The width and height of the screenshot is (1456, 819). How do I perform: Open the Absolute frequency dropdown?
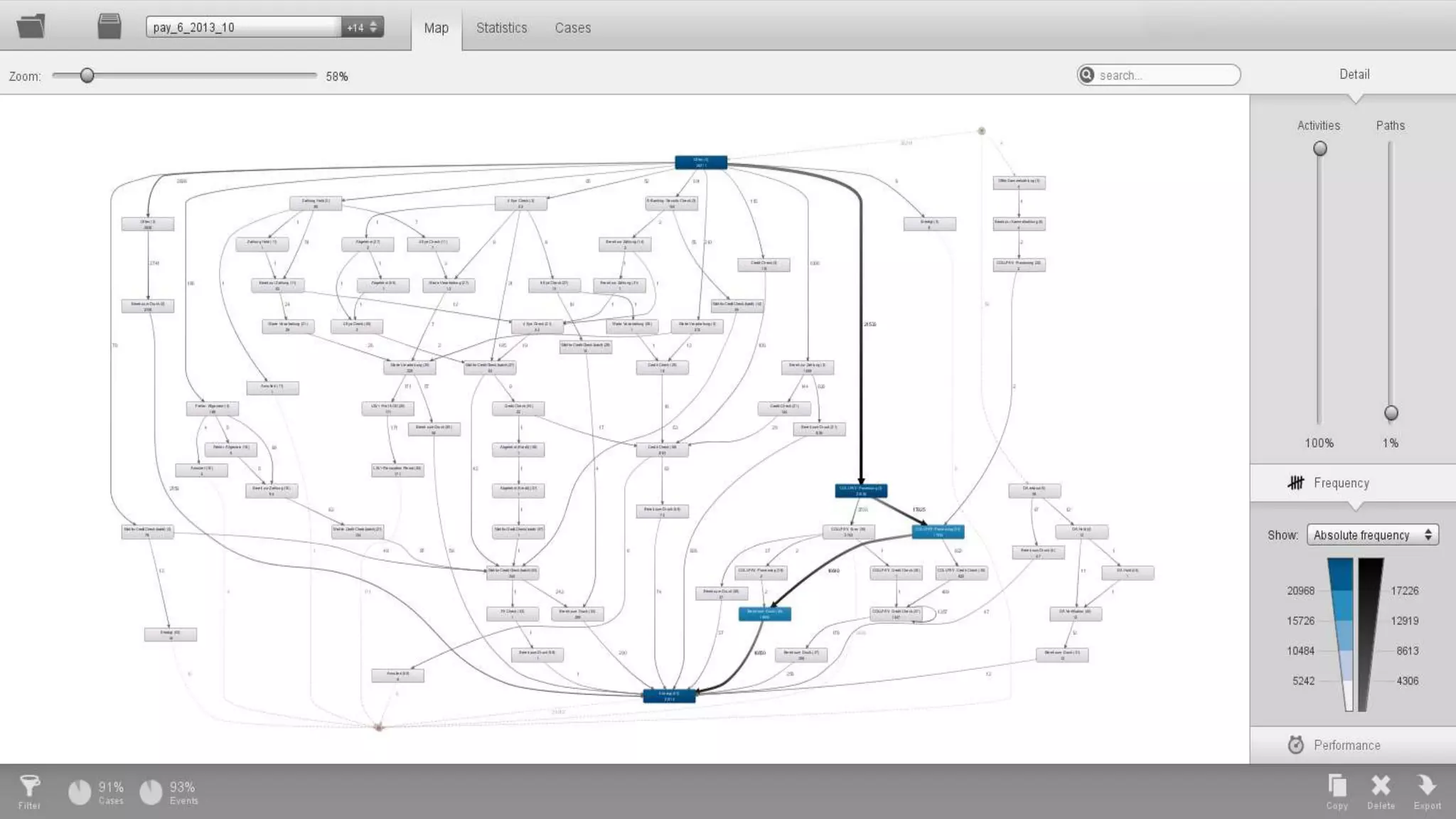click(x=1372, y=535)
